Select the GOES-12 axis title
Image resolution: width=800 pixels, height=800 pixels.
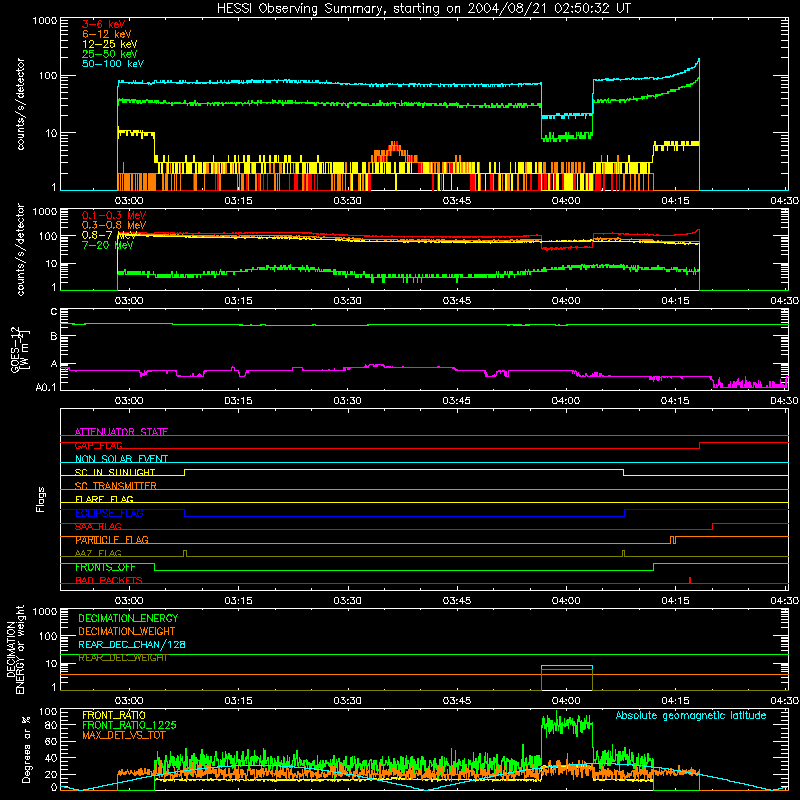coord(19,349)
